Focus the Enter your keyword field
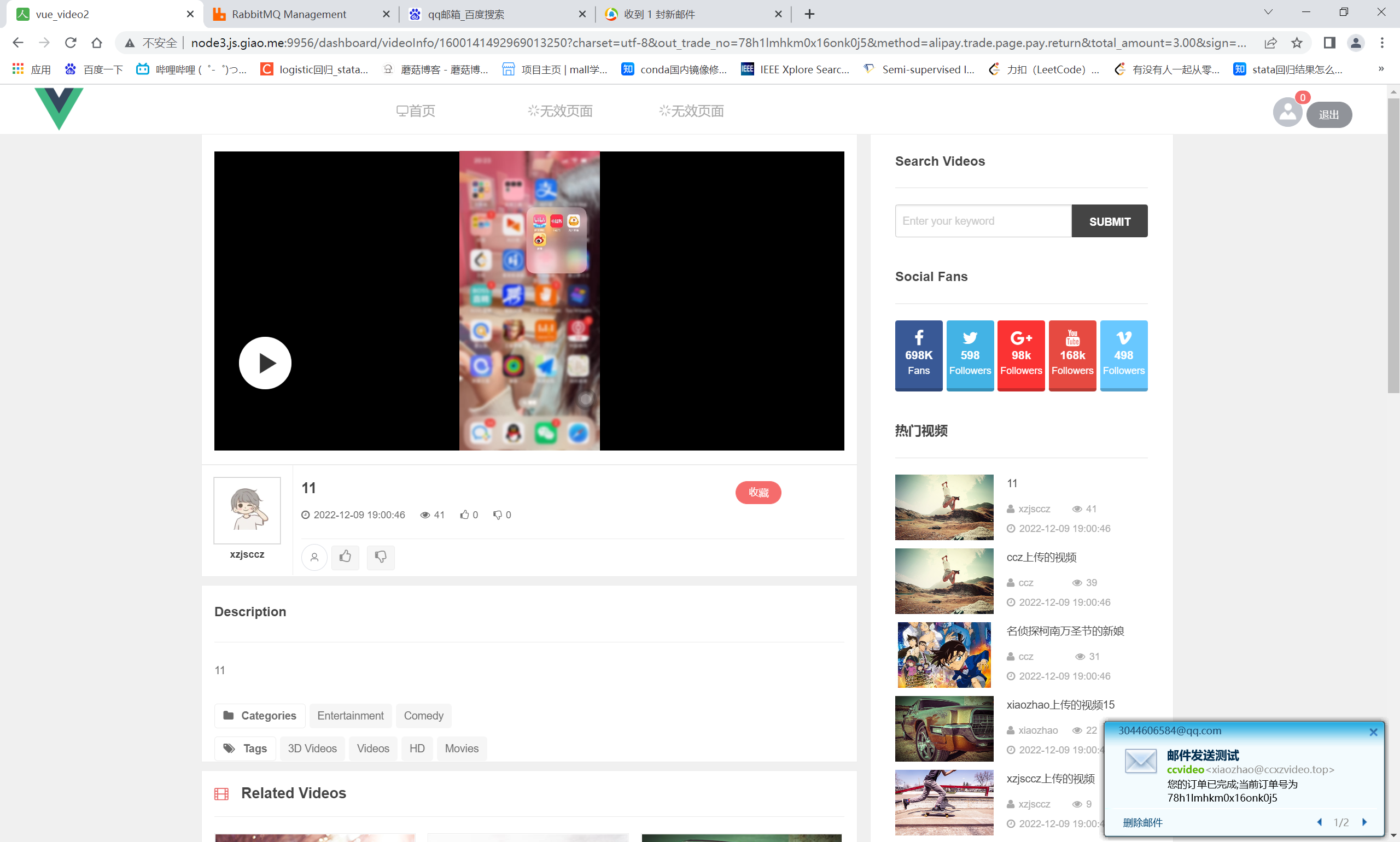 pos(983,221)
